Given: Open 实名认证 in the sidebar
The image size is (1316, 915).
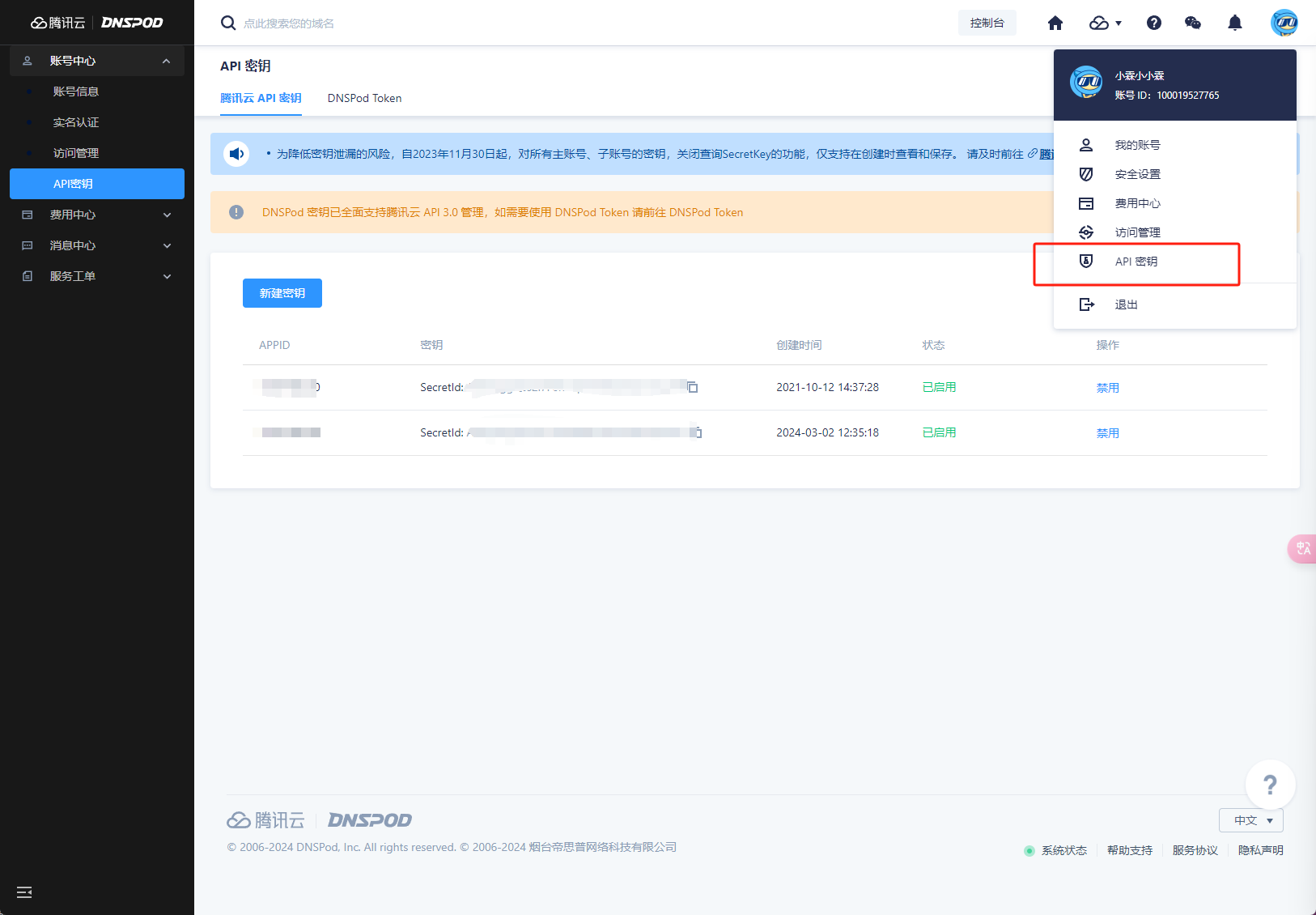Looking at the screenshot, I should pyautogui.click(x=76, y=122).
